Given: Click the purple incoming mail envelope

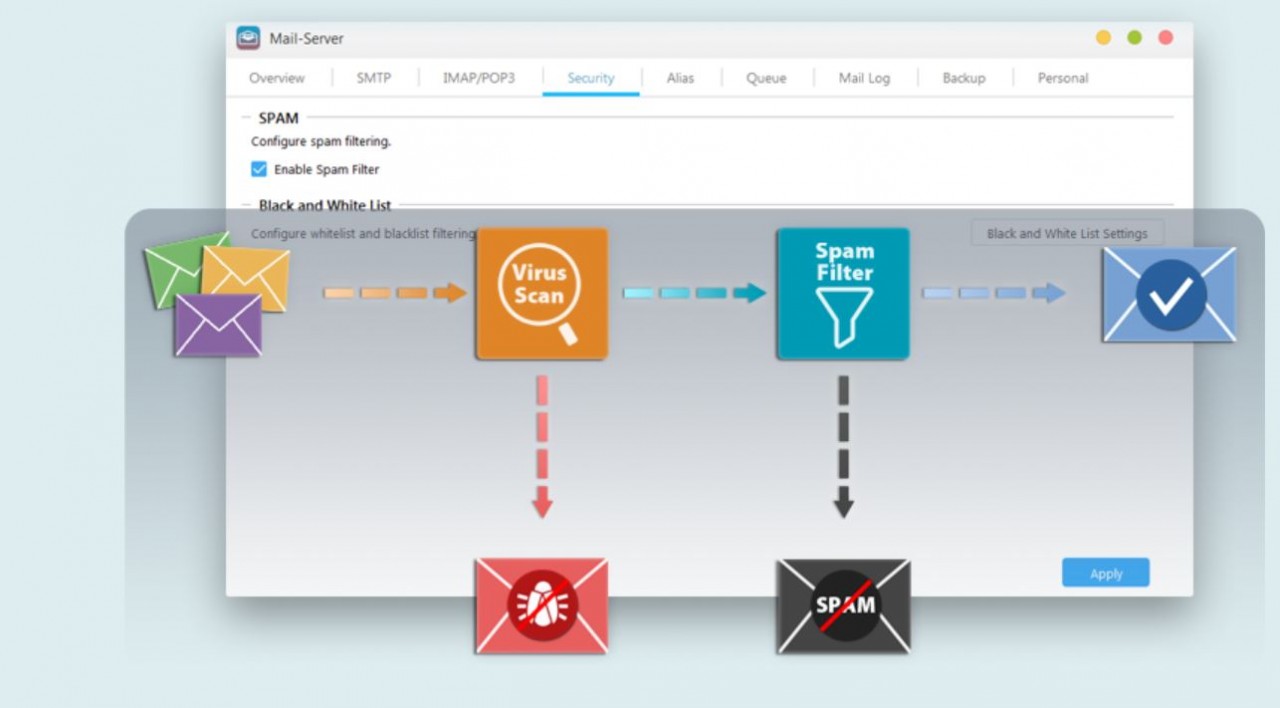Looking at the screenshot, I should coord(218,326).
